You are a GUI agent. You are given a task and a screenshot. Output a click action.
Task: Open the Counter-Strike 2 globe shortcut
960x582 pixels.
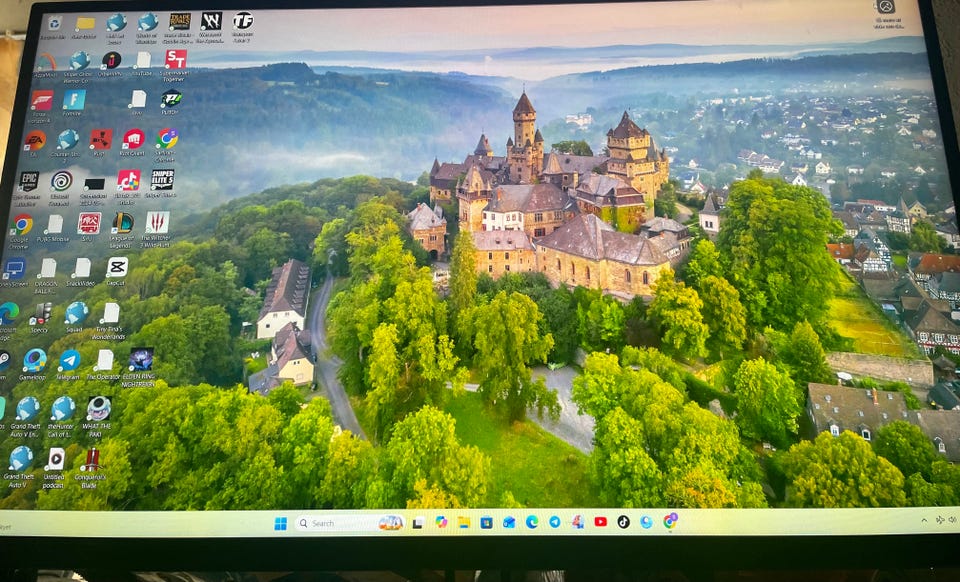click(67, 140)
